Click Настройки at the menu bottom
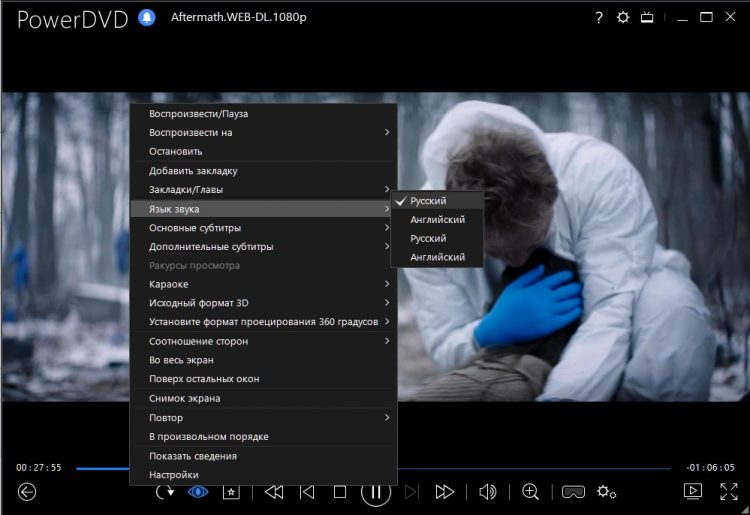Screen dimensions: 750x515 pos(174,474)
